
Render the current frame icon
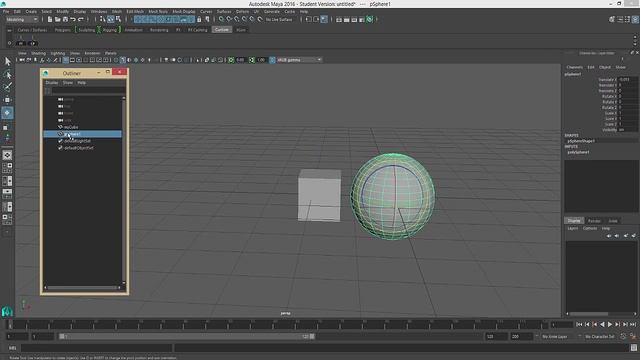[347, 19]
